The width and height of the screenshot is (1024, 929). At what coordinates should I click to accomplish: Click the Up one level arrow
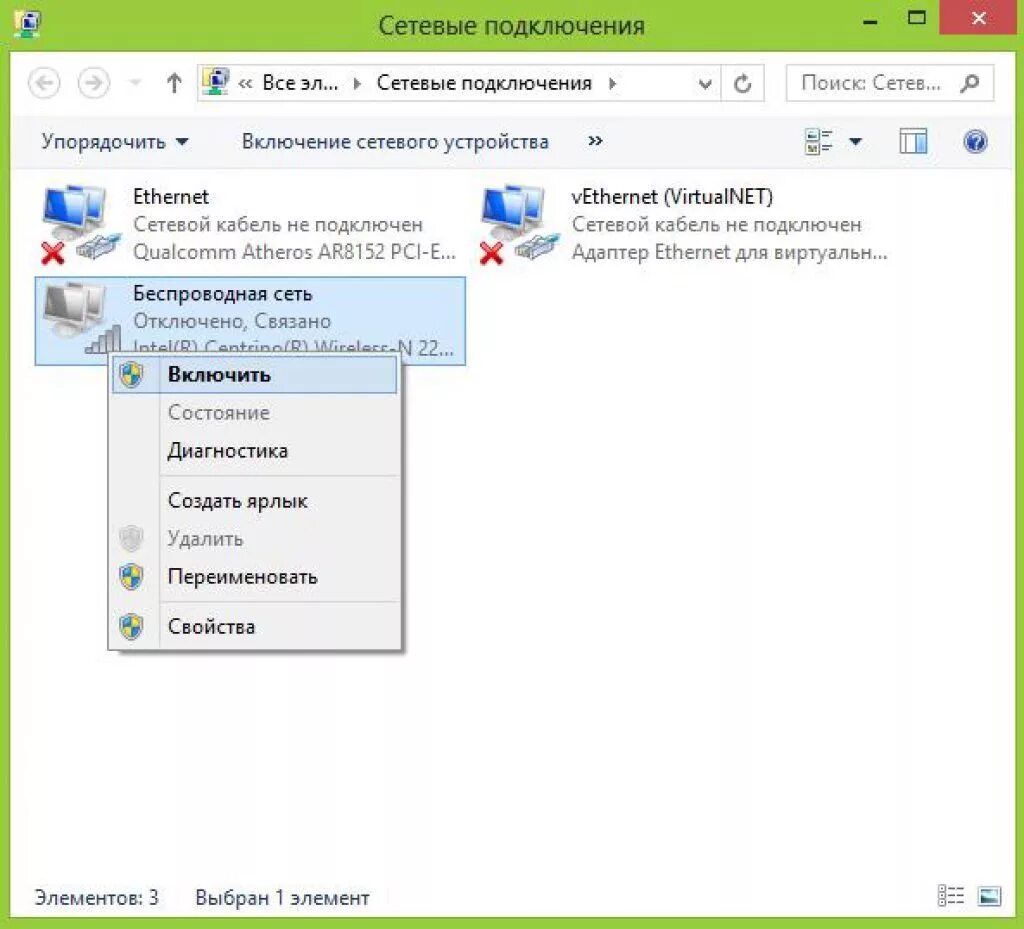[x=175, y=83]
